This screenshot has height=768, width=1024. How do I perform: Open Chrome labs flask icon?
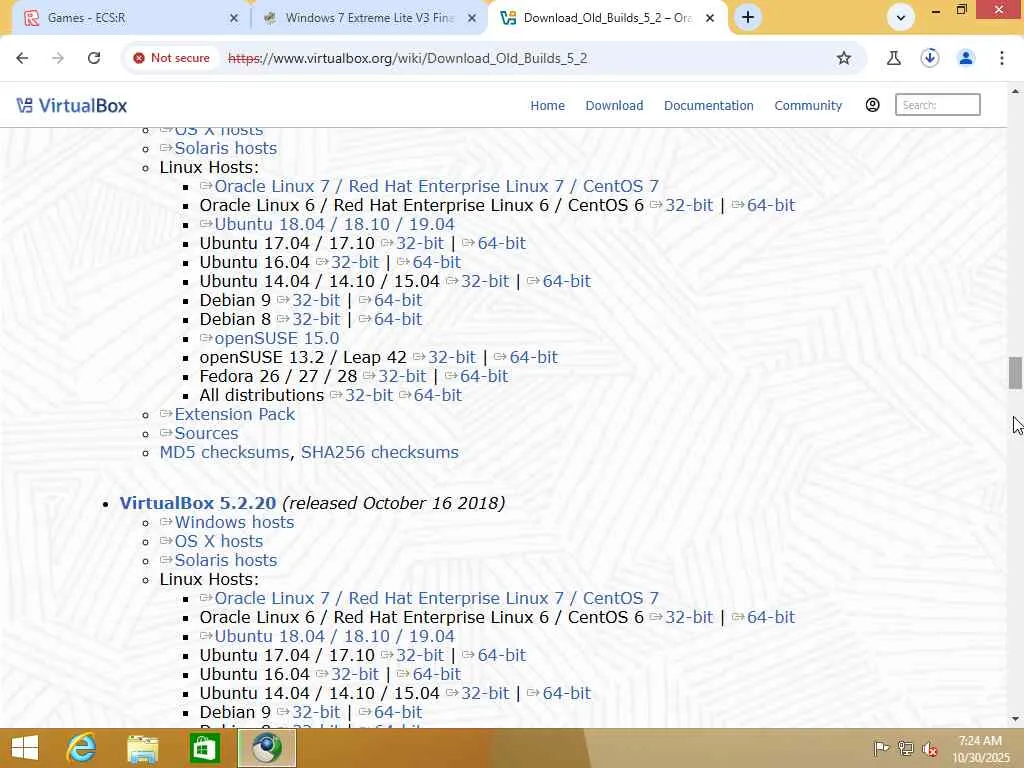point(893,58)
